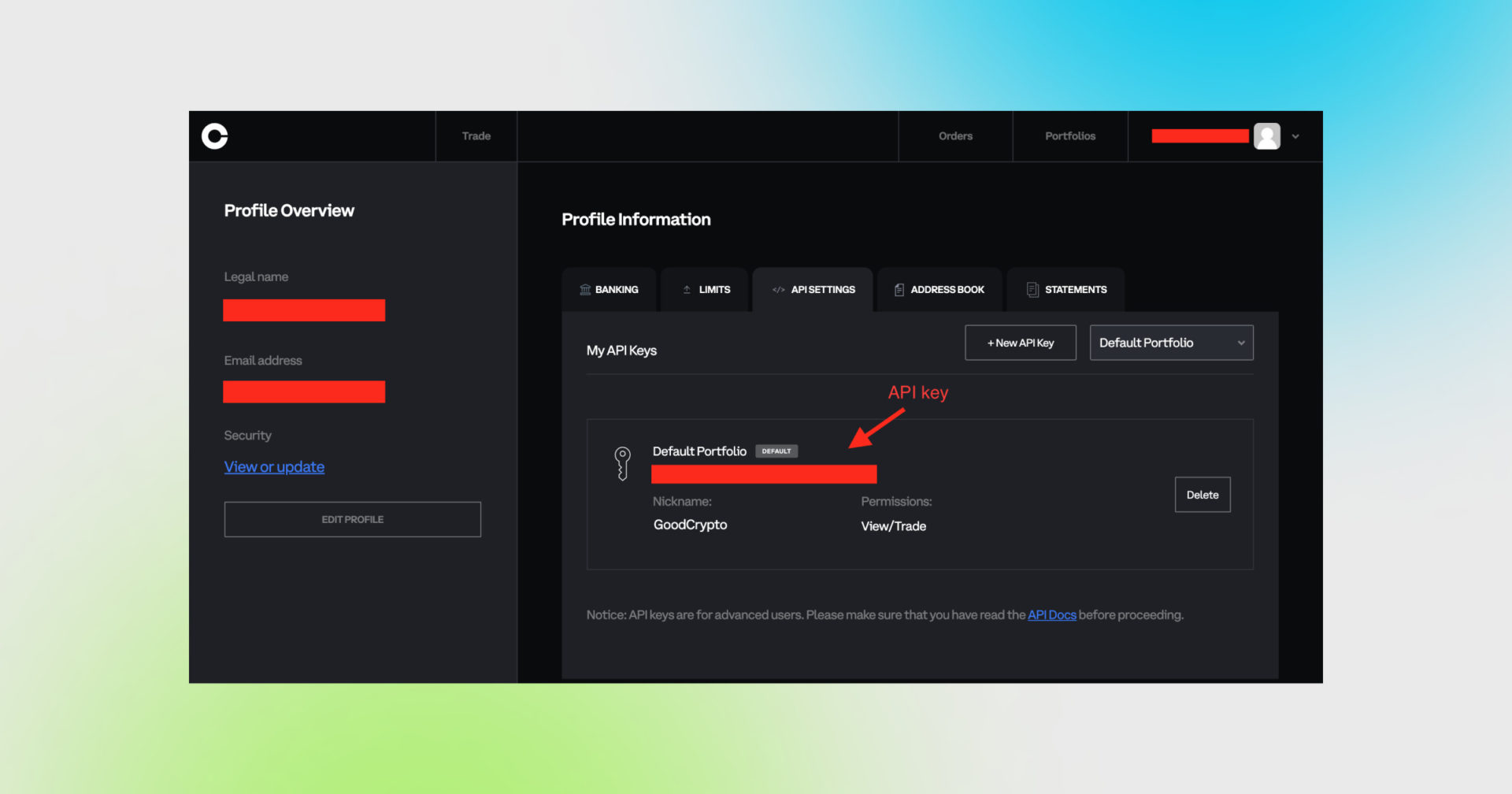Click the user avatar icon
Screen dimensions: 1512x794
click(1266, 136)
